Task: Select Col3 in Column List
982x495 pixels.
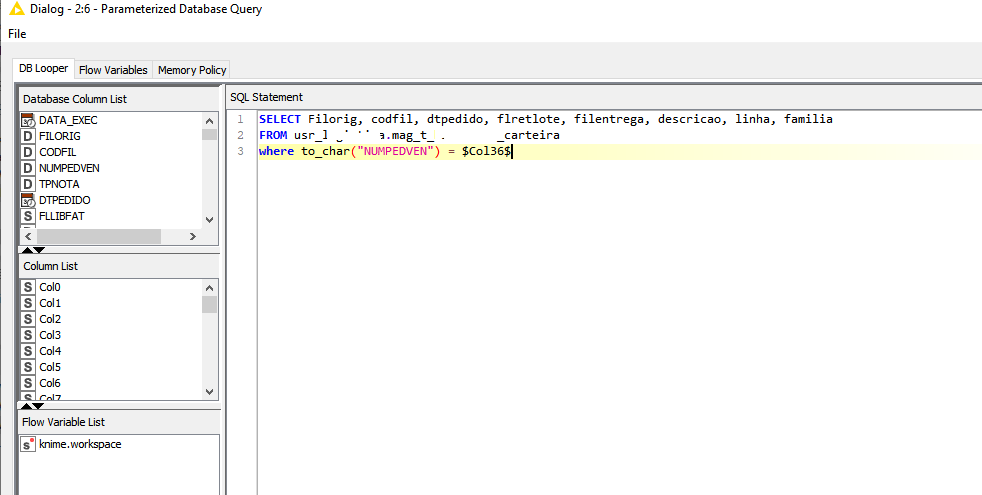Action: [x=50, y=335]
